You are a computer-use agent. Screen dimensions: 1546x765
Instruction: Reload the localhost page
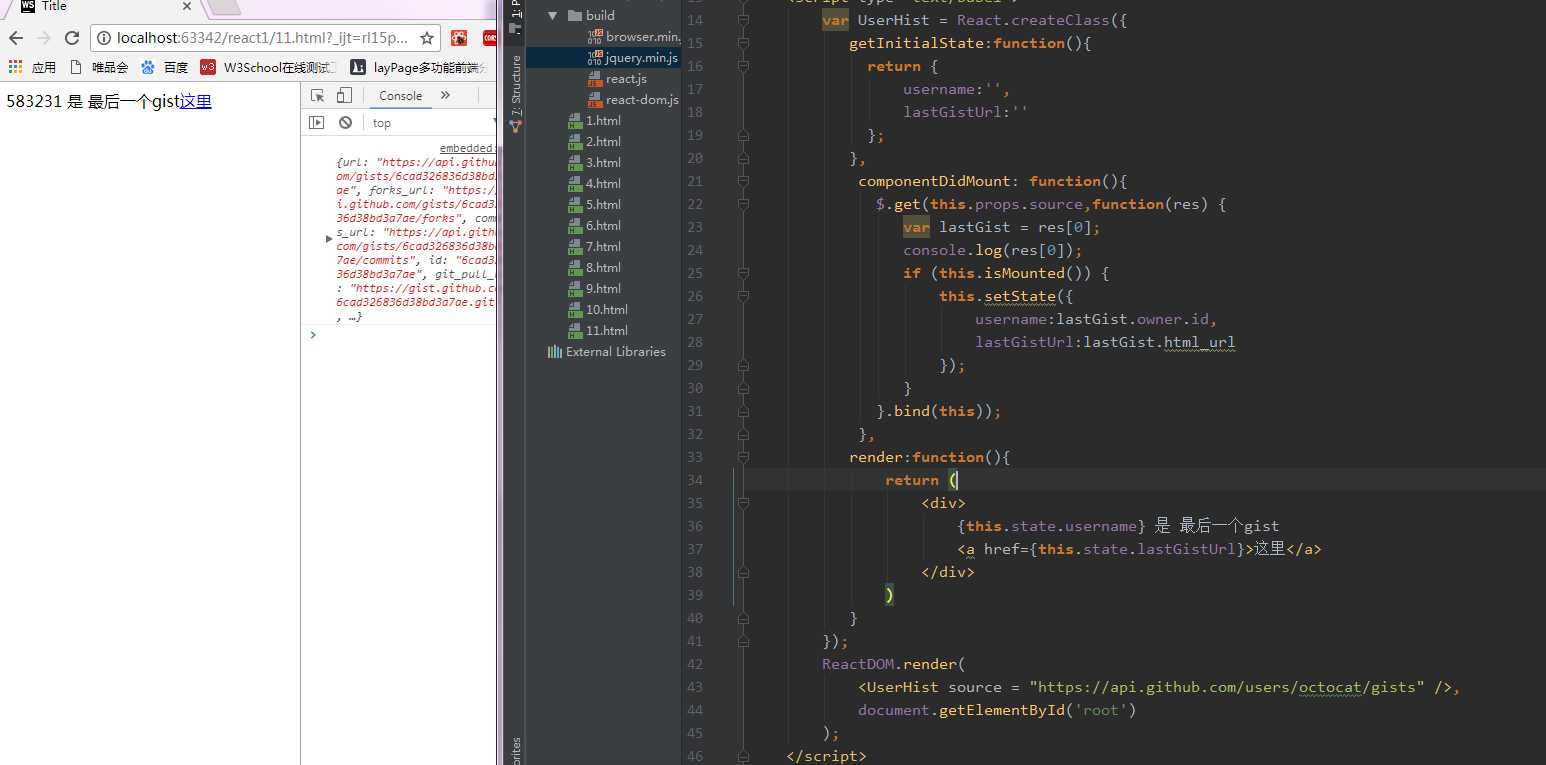[72, 38]
